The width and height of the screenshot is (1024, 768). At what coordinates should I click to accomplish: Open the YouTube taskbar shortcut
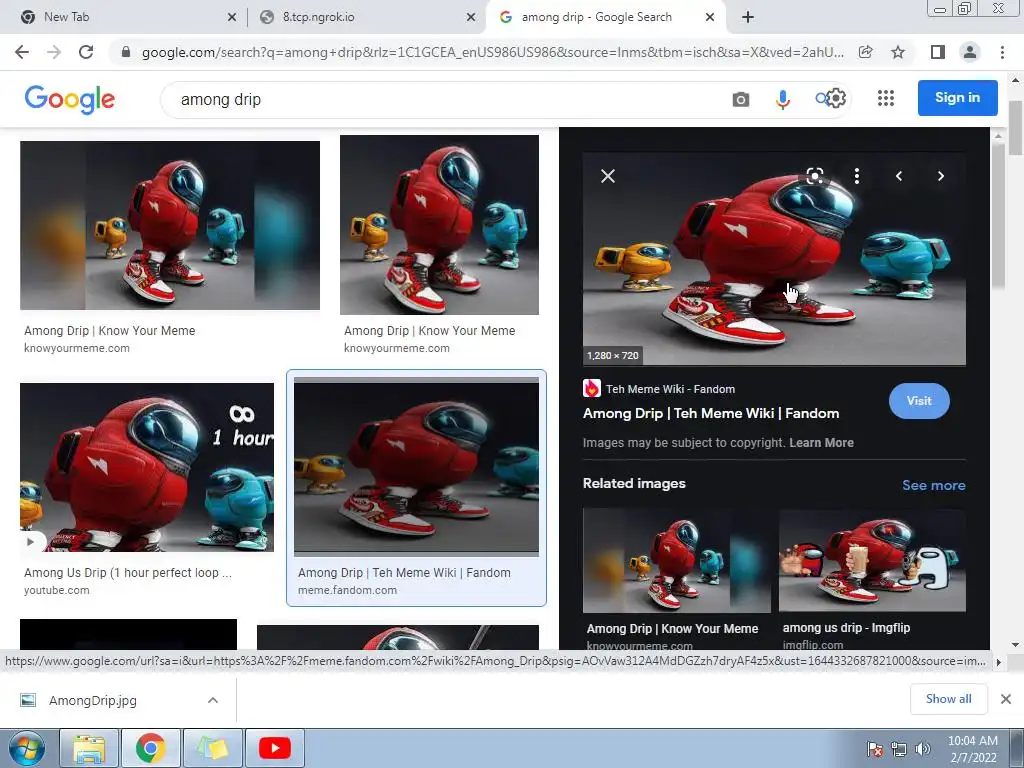pos(274,748)
